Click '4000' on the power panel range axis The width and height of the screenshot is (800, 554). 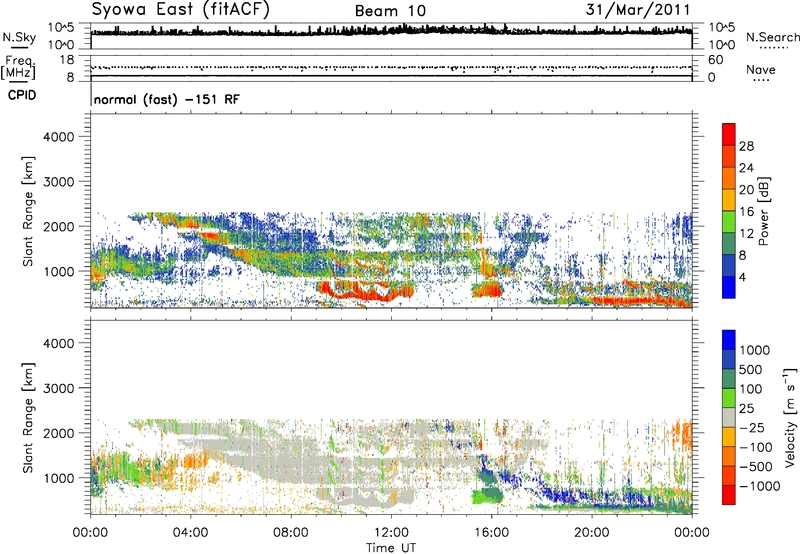[59, 137]
